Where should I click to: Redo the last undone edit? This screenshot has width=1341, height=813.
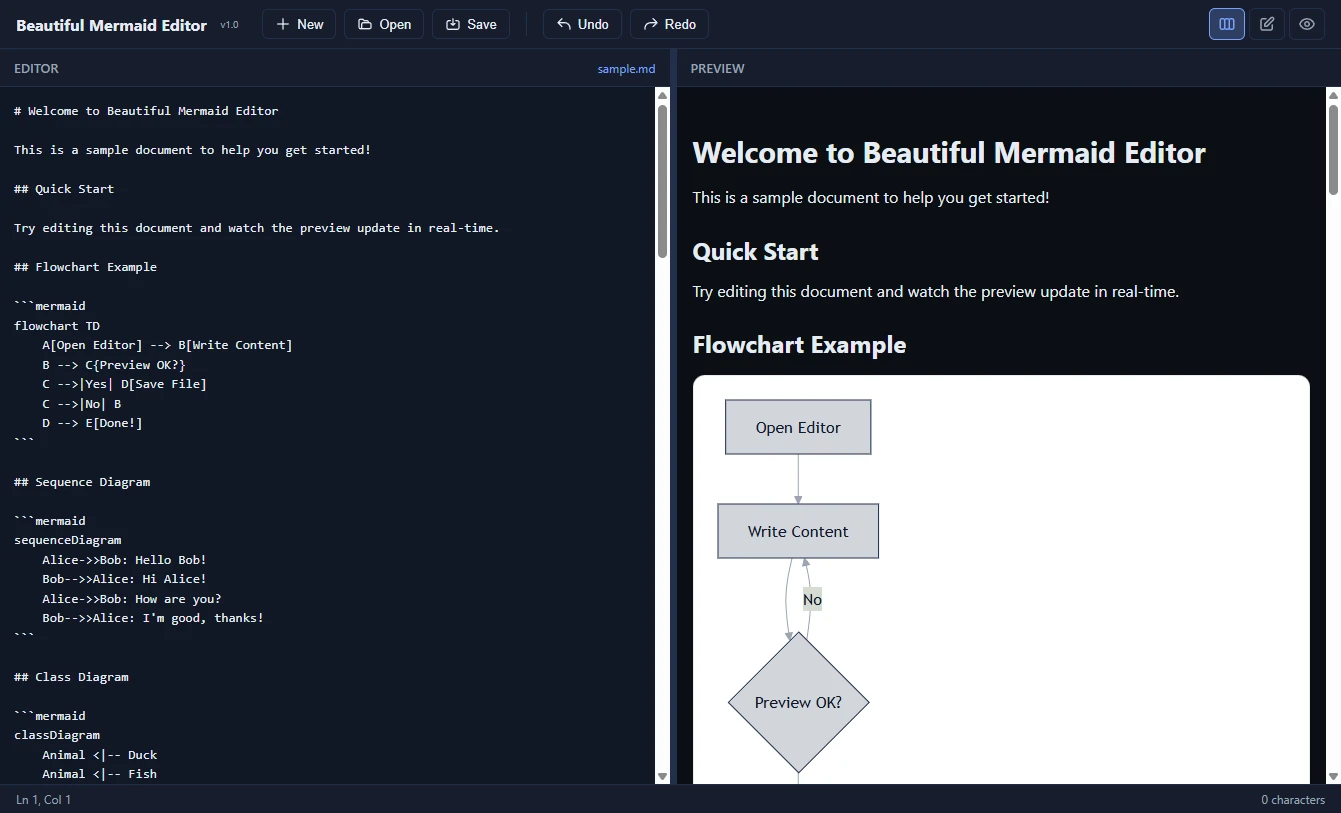669,24
